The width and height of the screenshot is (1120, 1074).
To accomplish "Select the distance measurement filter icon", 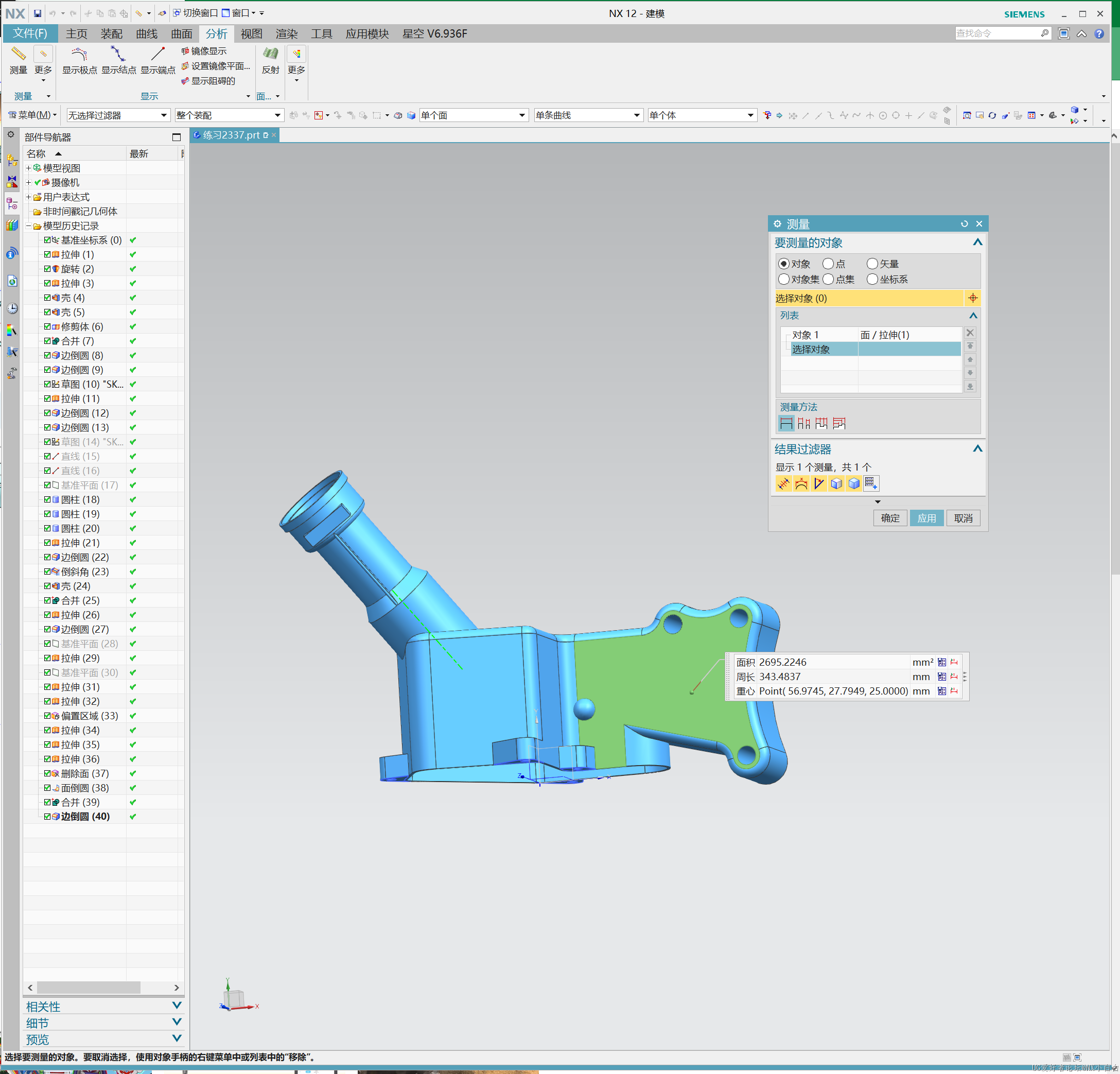I will (783, 483).
